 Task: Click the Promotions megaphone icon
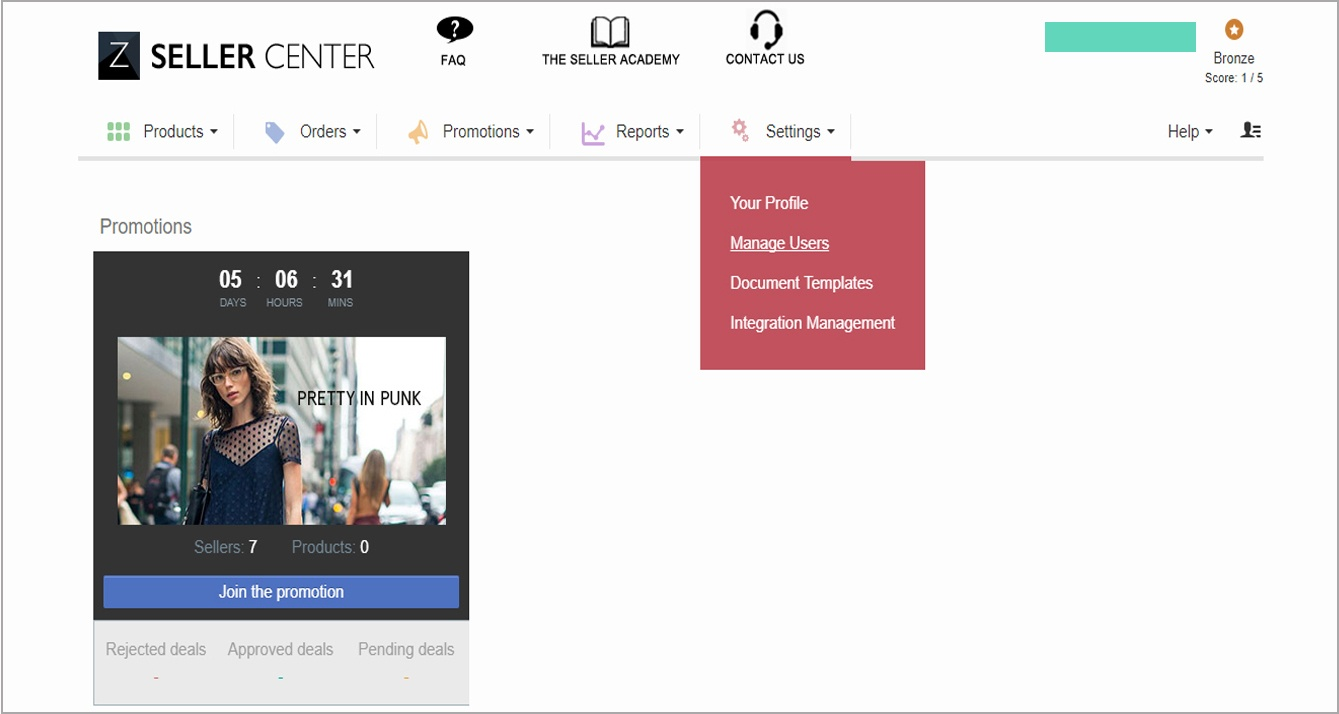point(418,132)
